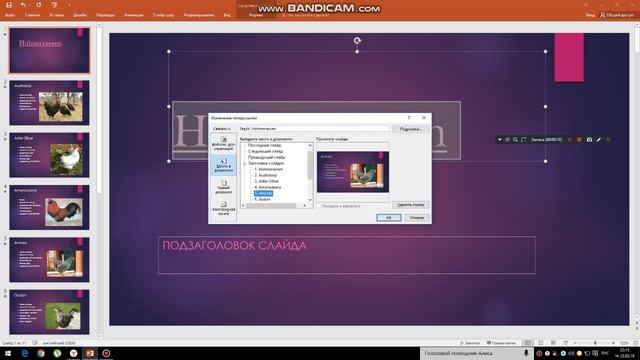Viewport: 640px width, 360px height.
Task: Select slide 3 thumbnail Adler Silber
Action: point(49,155)
